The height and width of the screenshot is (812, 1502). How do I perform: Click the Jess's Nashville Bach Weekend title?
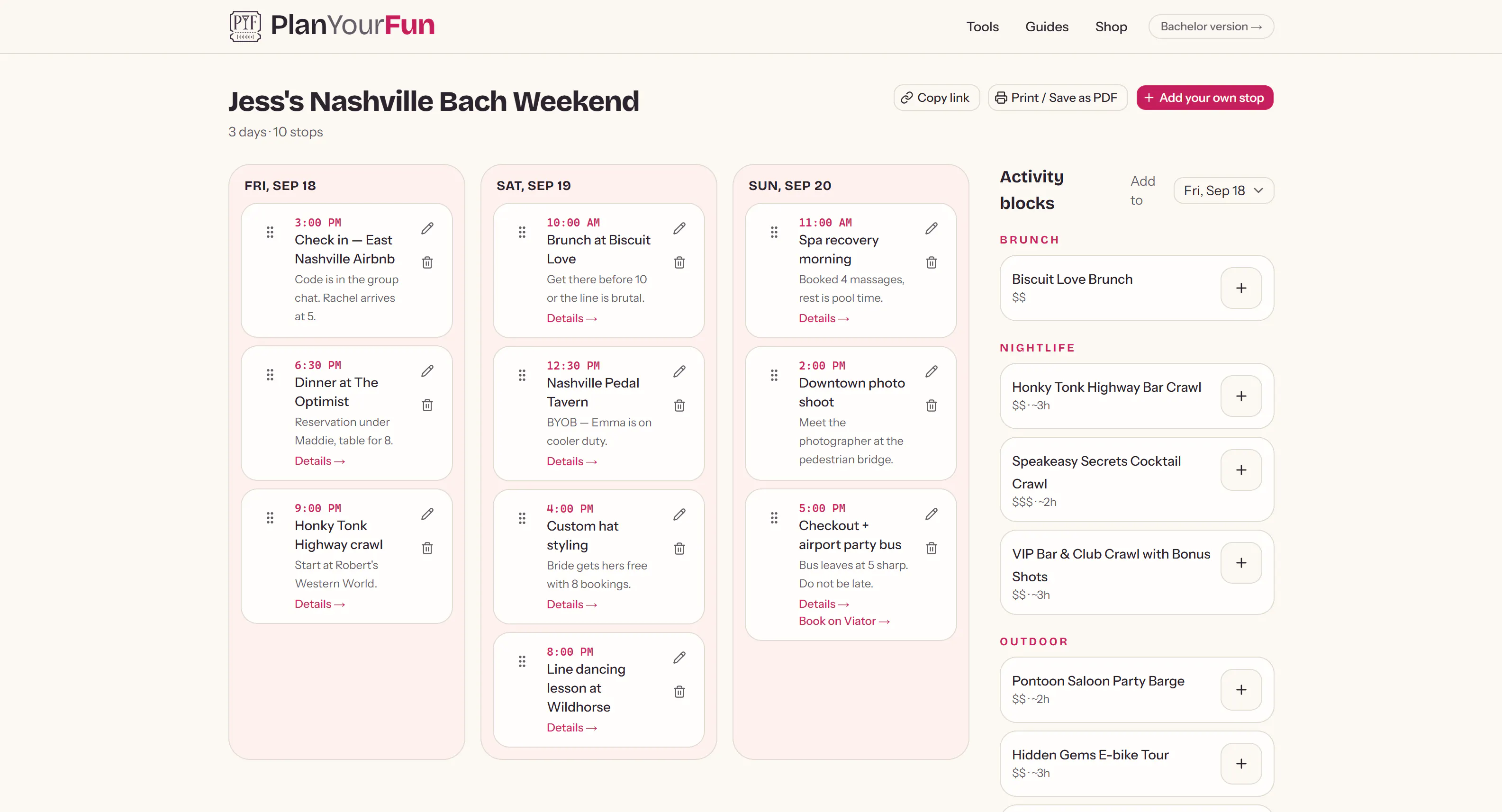coord(434,101)
